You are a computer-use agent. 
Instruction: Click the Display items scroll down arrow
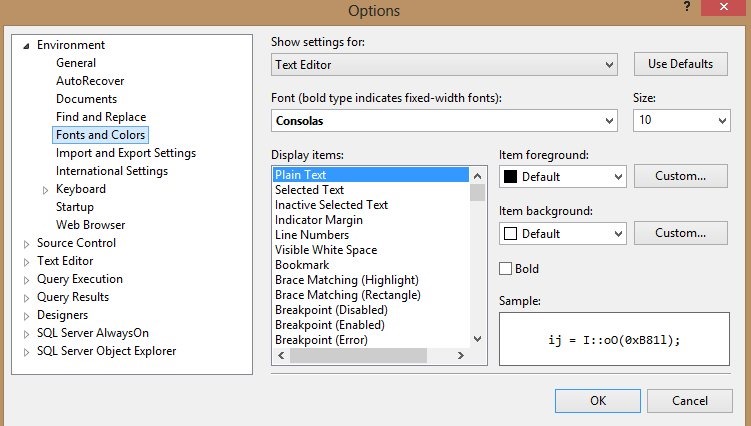(478, 340)
